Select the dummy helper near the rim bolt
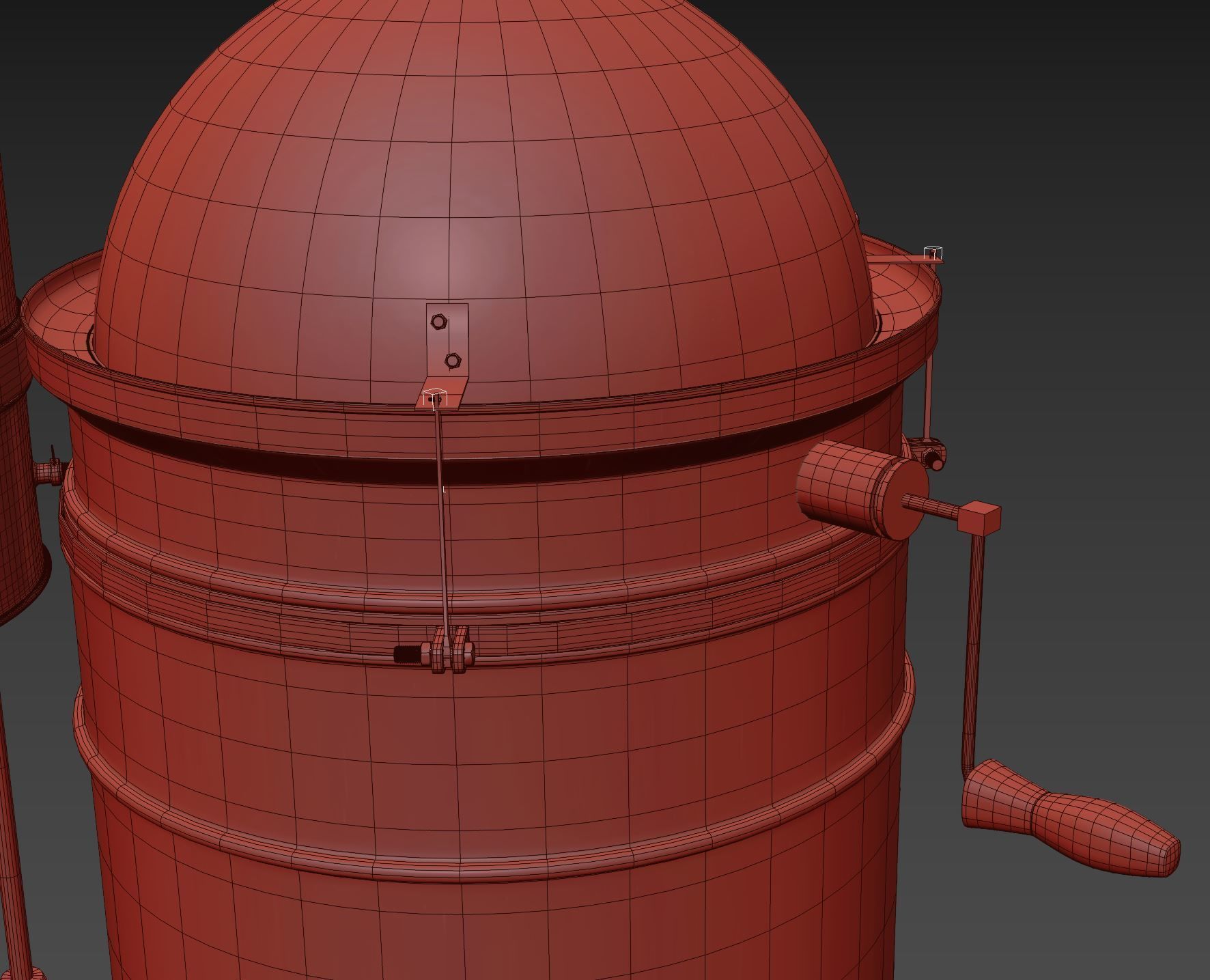 931,252
